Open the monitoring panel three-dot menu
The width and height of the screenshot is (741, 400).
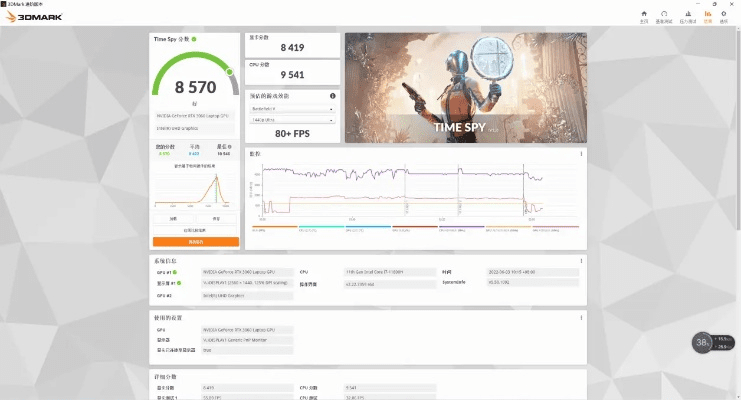click(581, 154)
